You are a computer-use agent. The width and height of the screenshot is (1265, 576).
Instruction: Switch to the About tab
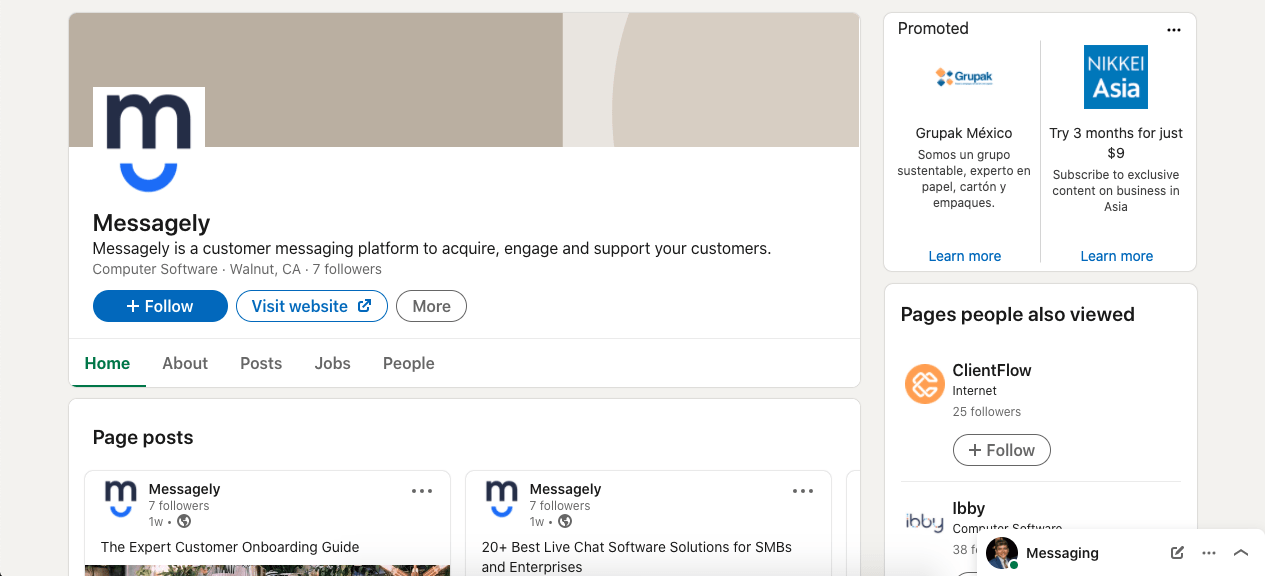tap(185, 363)
